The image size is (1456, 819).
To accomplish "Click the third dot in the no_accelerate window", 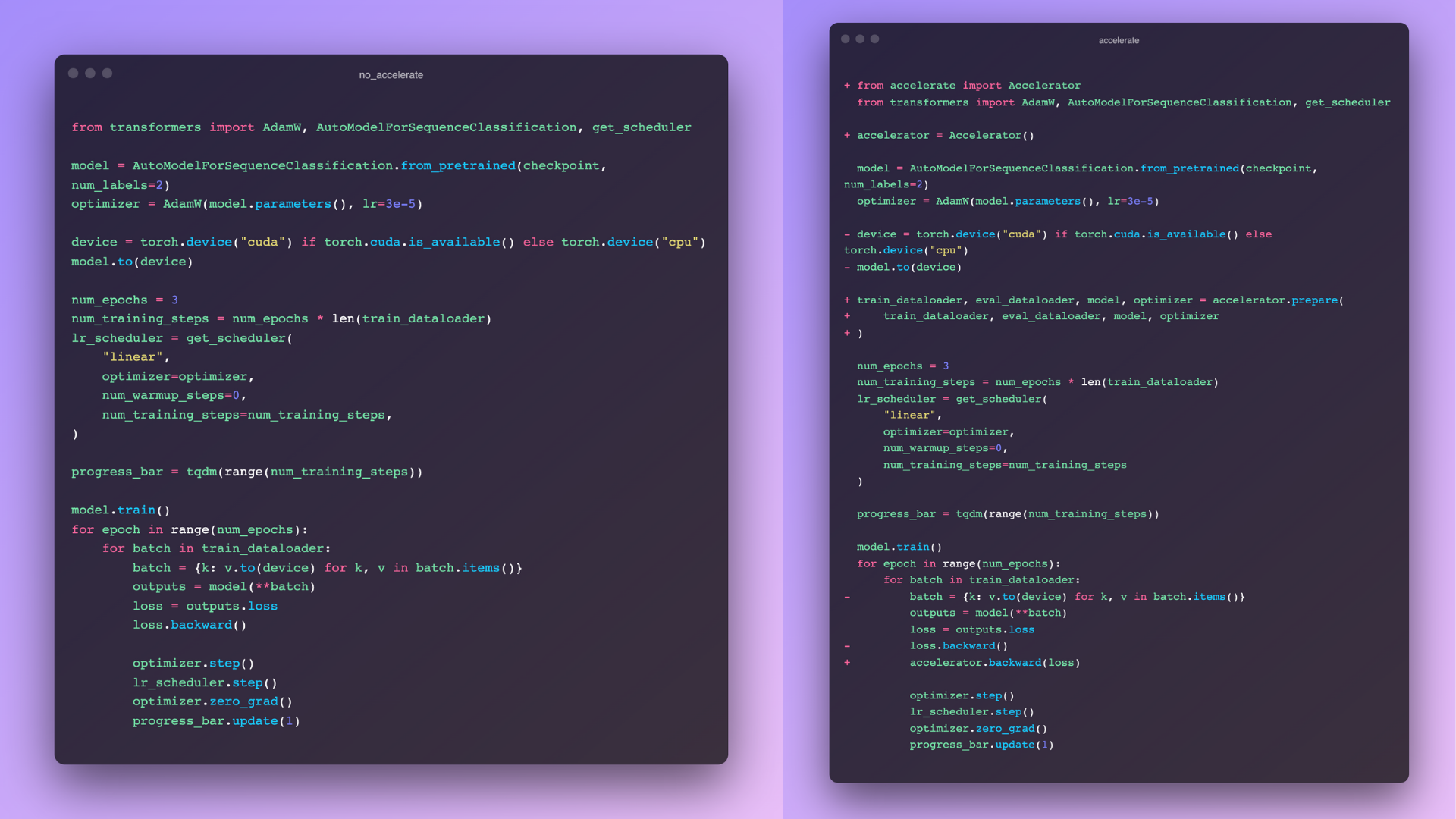I will tap(107, 74).
